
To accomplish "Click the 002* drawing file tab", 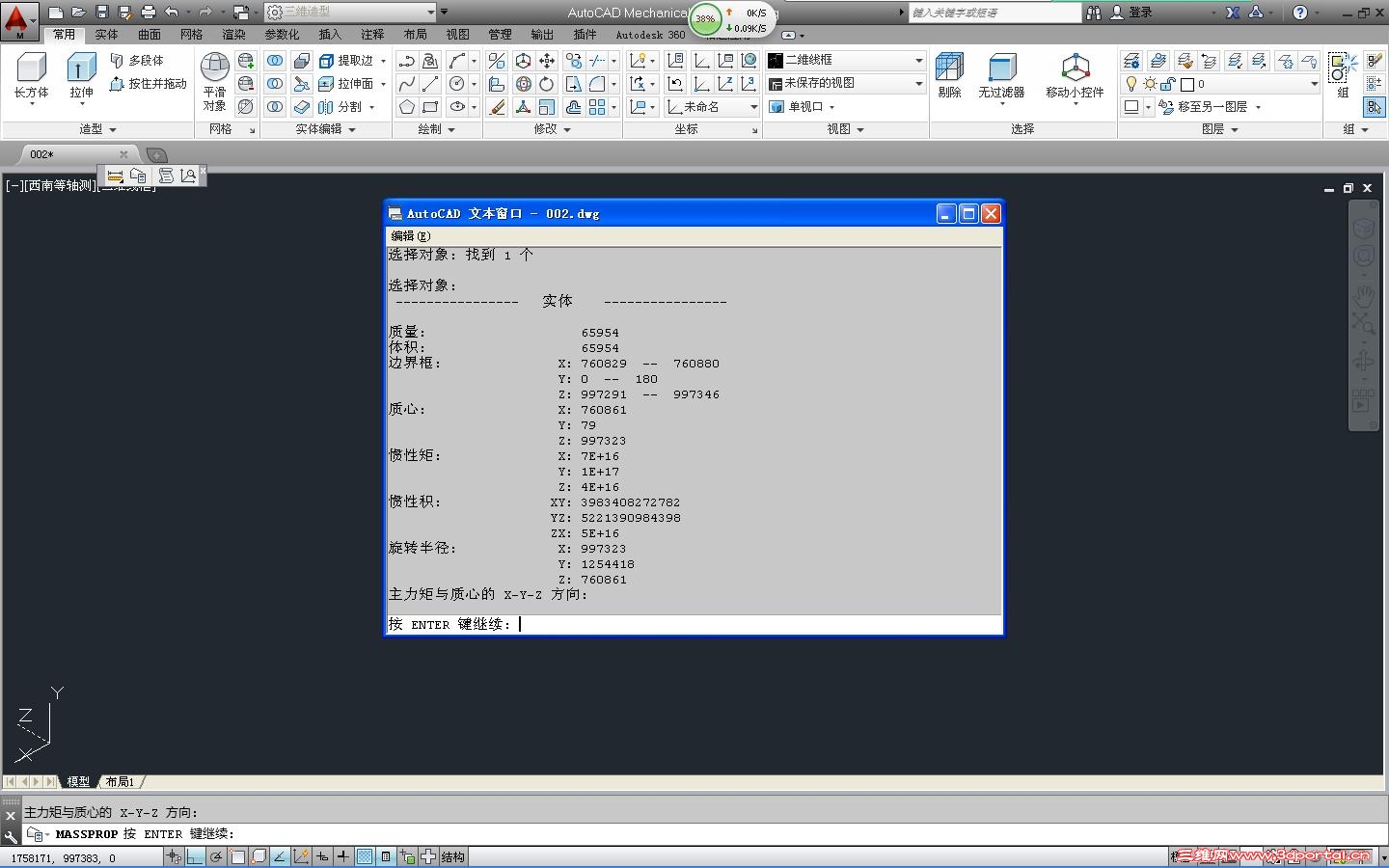I will point(77,154).
